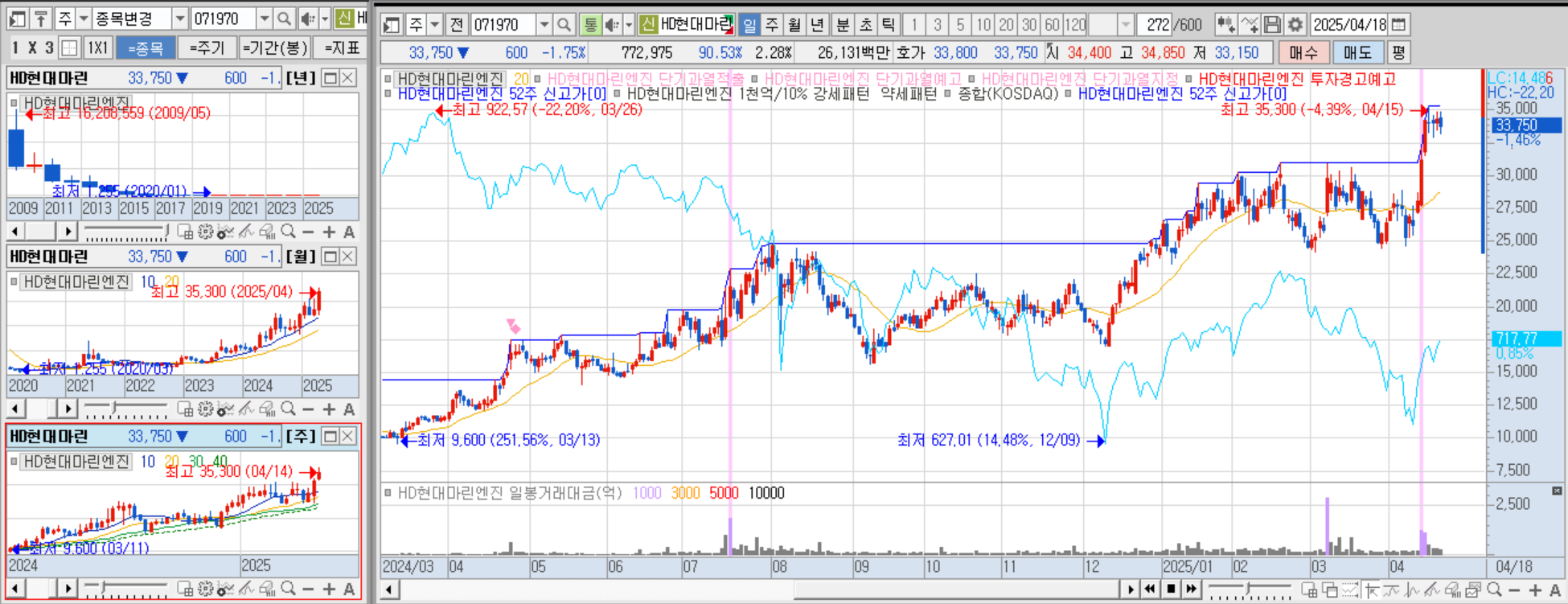This screenshot has width=1568, height=604.
Task: Click fast-forward playback button under main chart
Action: pos(1191,590)
